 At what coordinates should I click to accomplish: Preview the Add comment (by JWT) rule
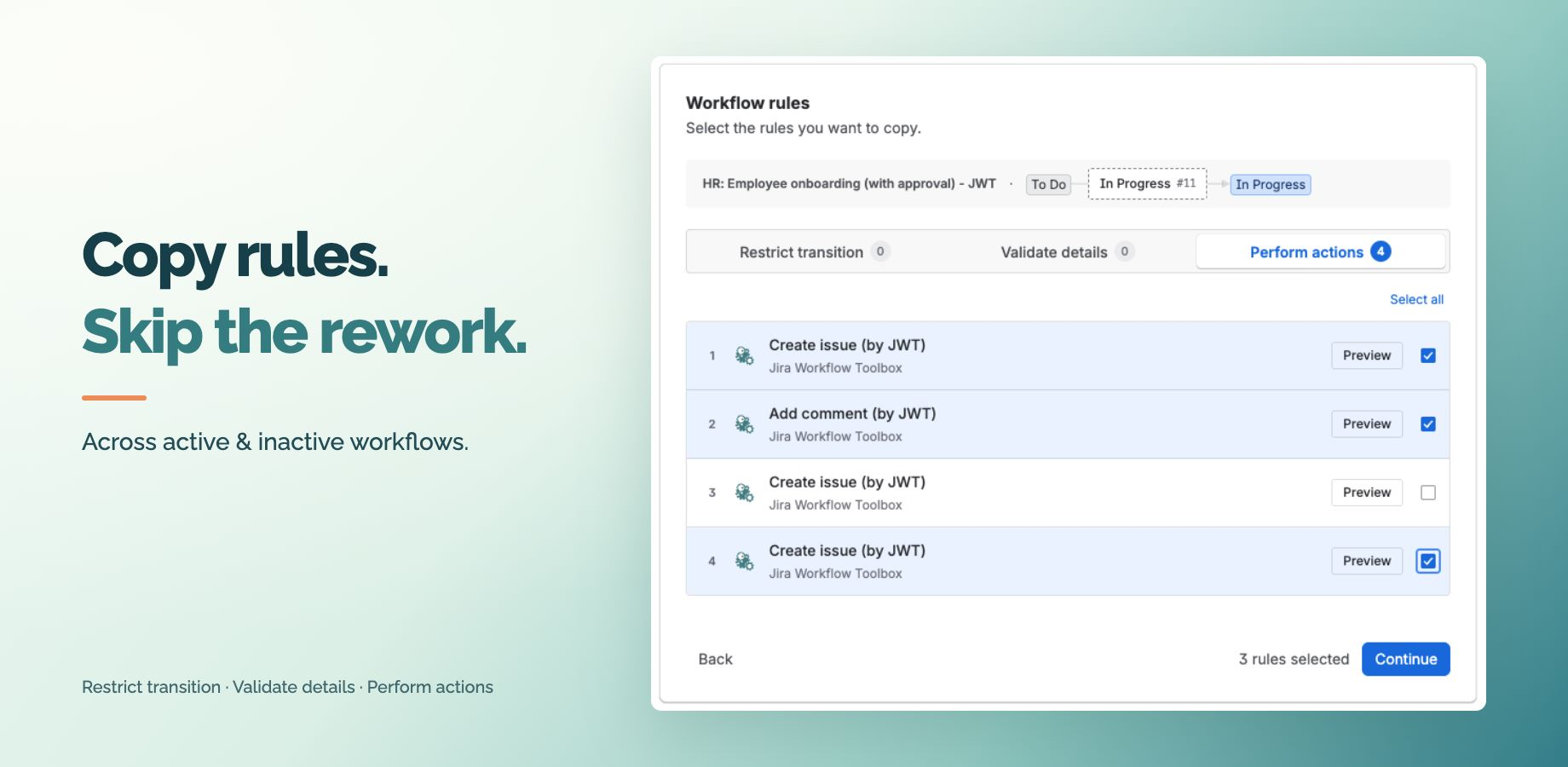coord(1367,424)
